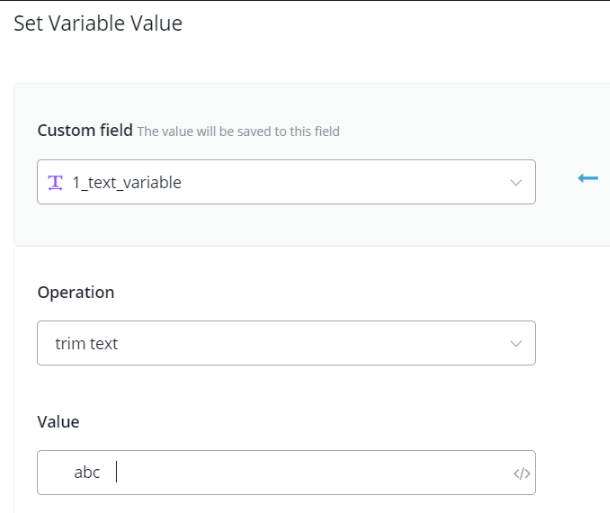610x513 pixels.
Task: Click the helper text about saving value
Action: tap(239, 131)
